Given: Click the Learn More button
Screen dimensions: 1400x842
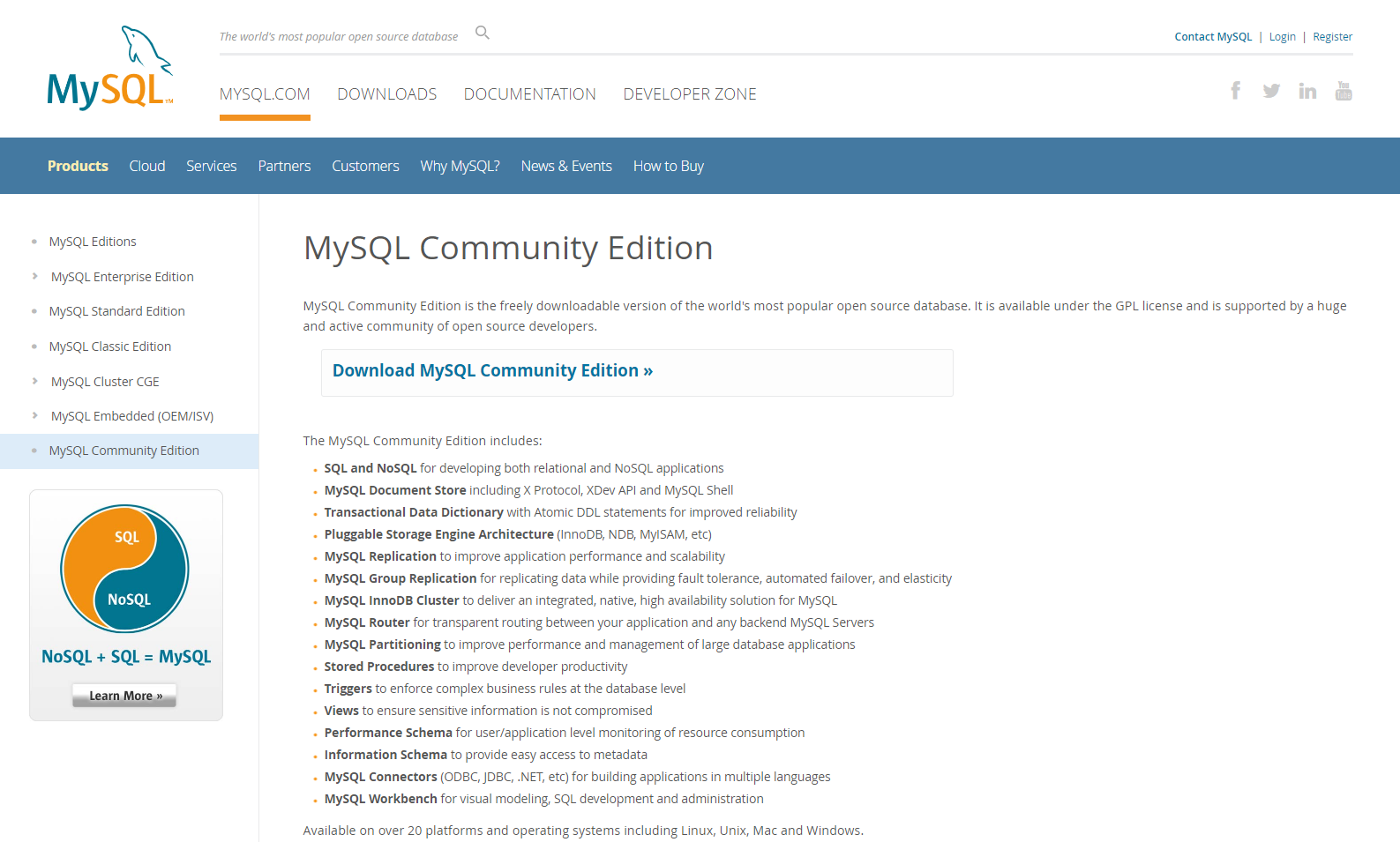Looking at the screenshot, I should [x=124, y=696].
